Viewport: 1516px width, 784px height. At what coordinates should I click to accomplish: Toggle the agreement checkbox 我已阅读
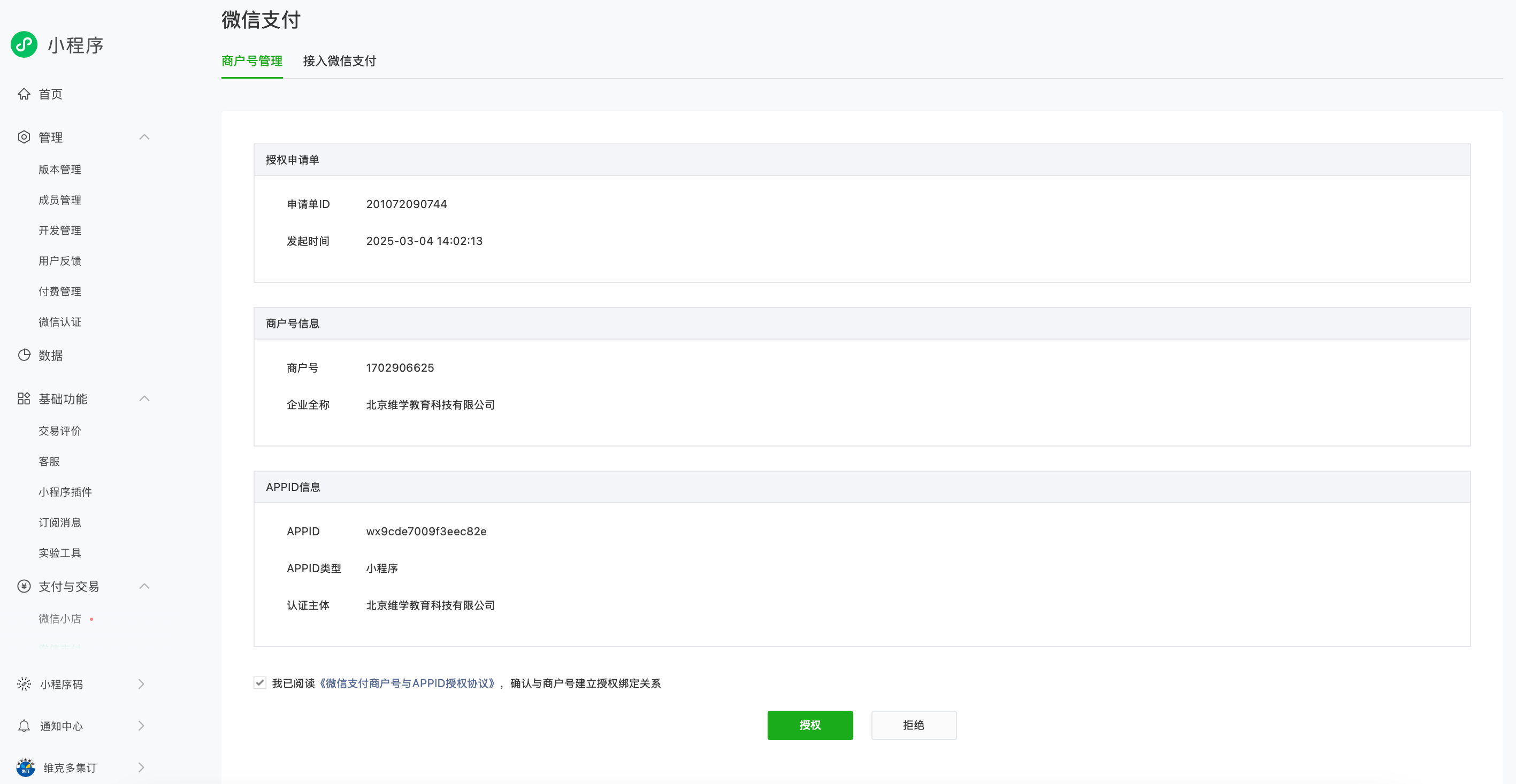pyautogui.click(x=260, y=683)
